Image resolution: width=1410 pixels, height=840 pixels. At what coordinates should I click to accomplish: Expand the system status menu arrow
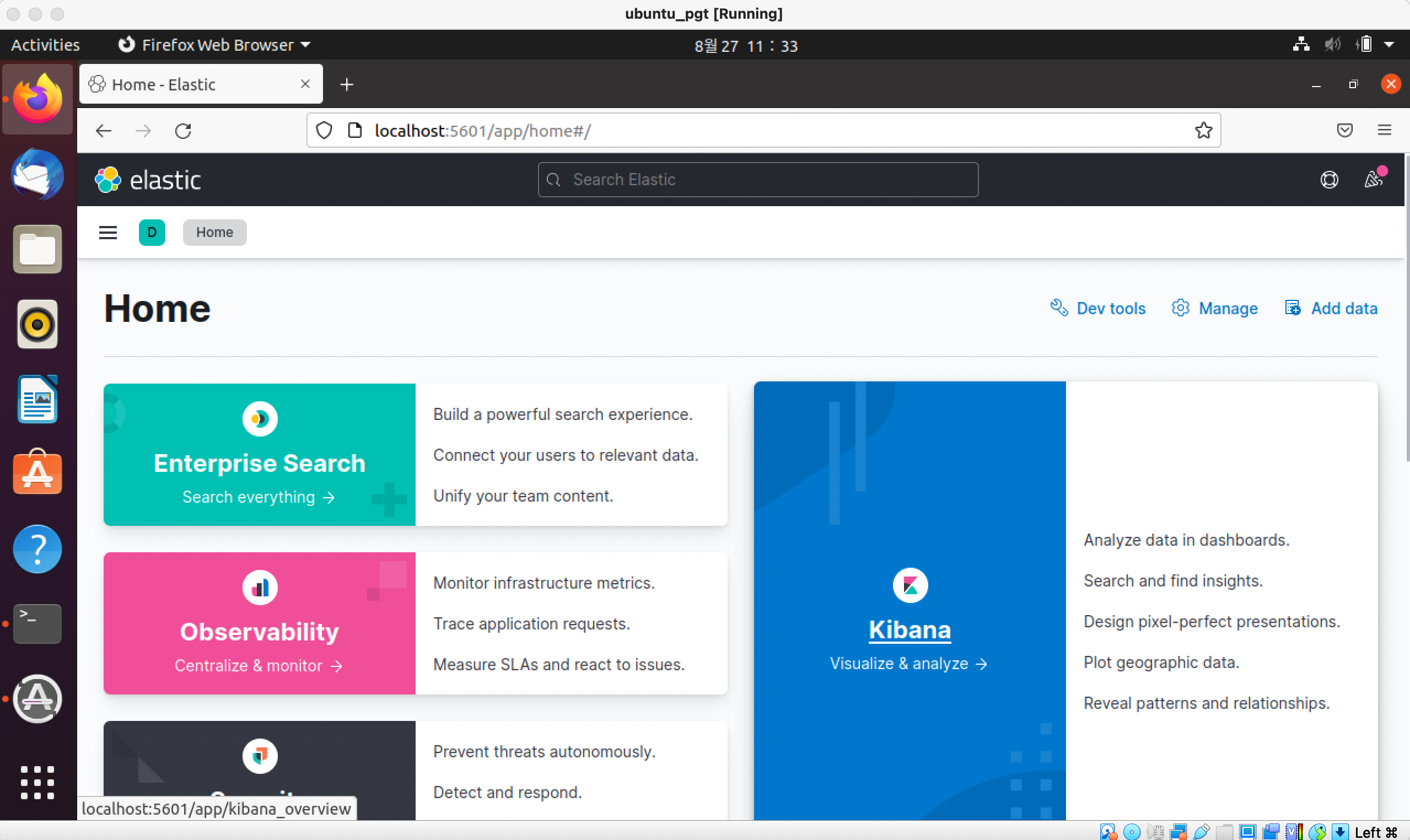pos(1389,45)
